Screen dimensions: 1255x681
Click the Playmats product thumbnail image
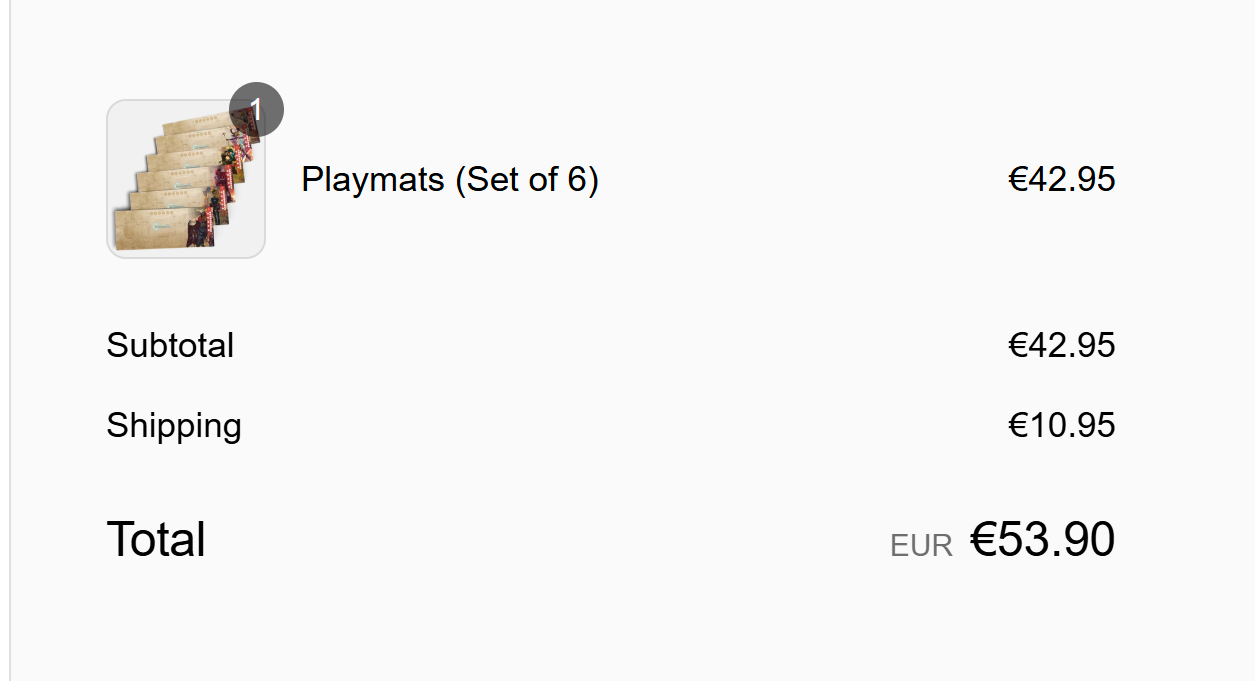(186, 180)
